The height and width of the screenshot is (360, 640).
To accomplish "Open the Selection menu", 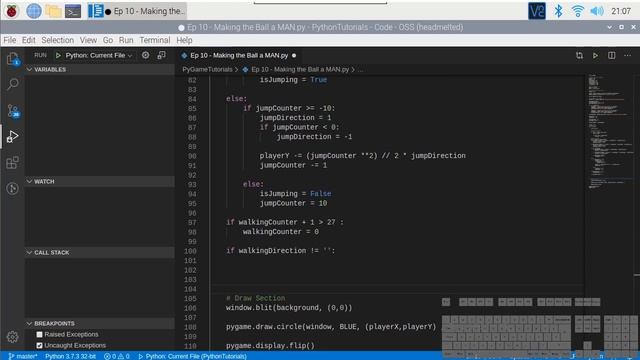I will [x=58, y=40].
